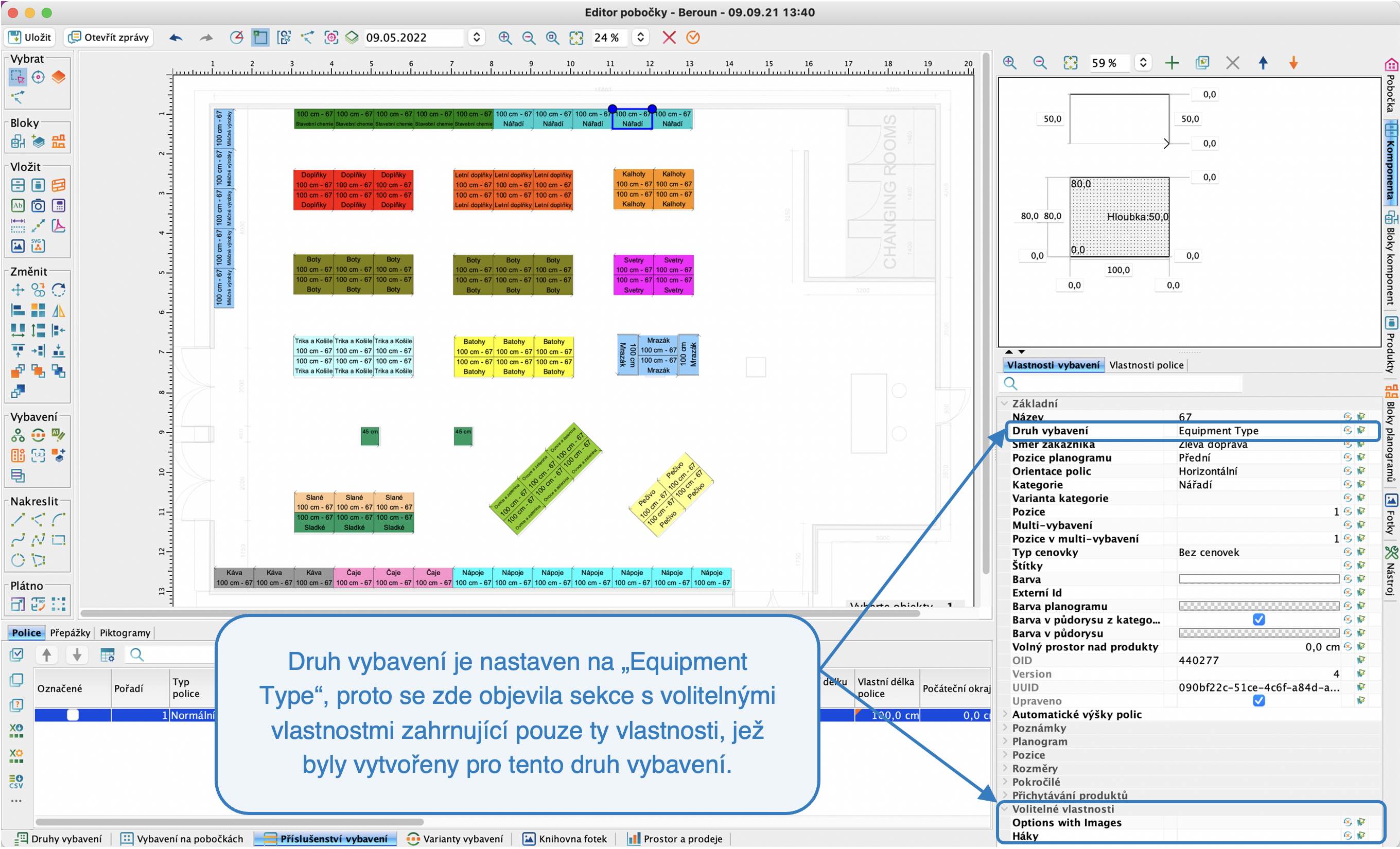Click the Barva color swatch
Image resolution: width=1400 pixels, height=849 pixels.
point(1258,579)
